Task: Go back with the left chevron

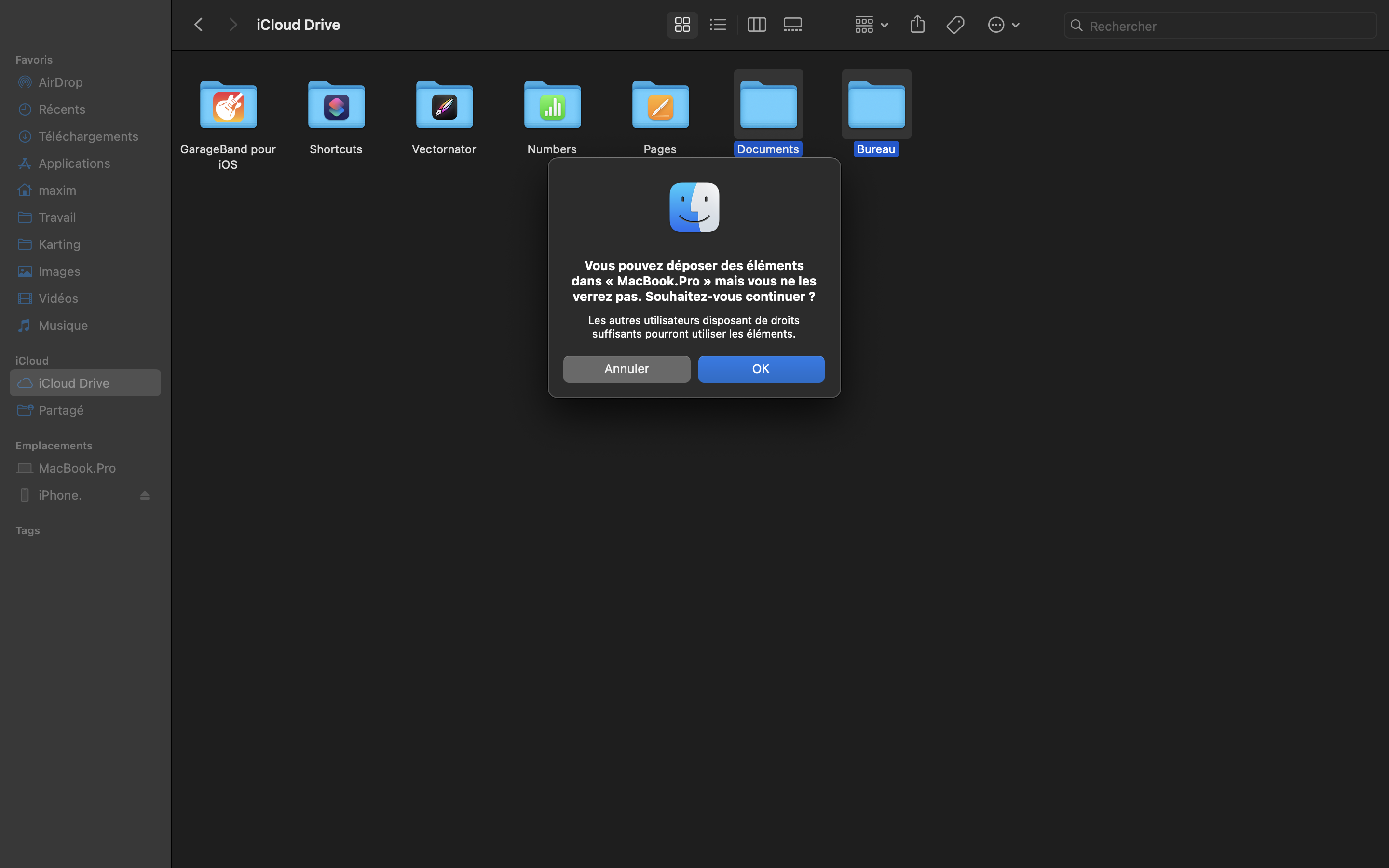Action: [x=199, y=25]
